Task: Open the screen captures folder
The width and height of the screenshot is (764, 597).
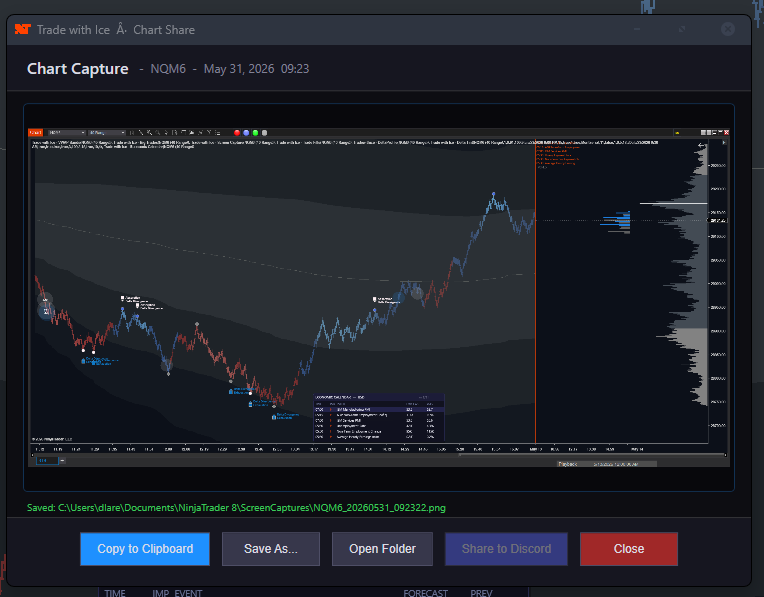Action: [382, 549]
